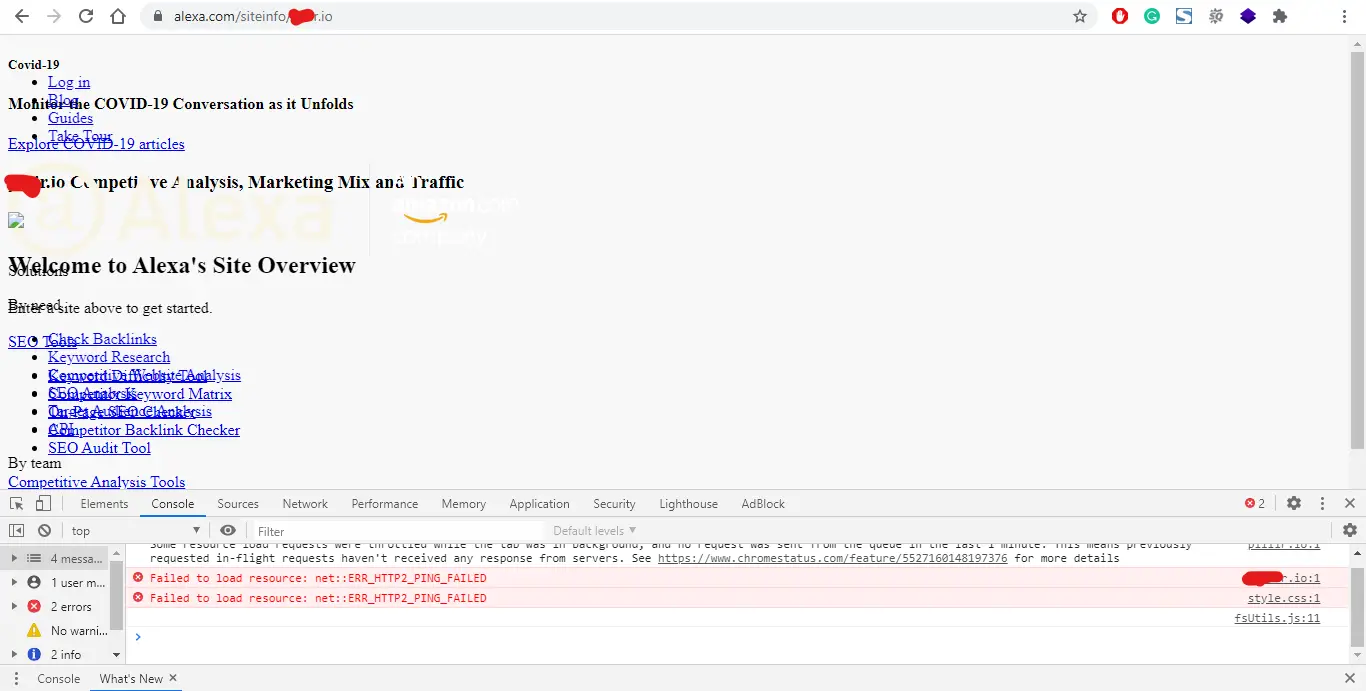
Task: Open the Grammarly extension icon
Action: tap(1152, 16)
